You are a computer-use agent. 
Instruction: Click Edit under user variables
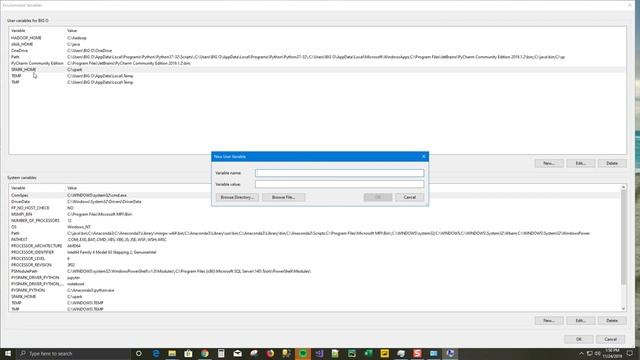[x=580, y=163]
